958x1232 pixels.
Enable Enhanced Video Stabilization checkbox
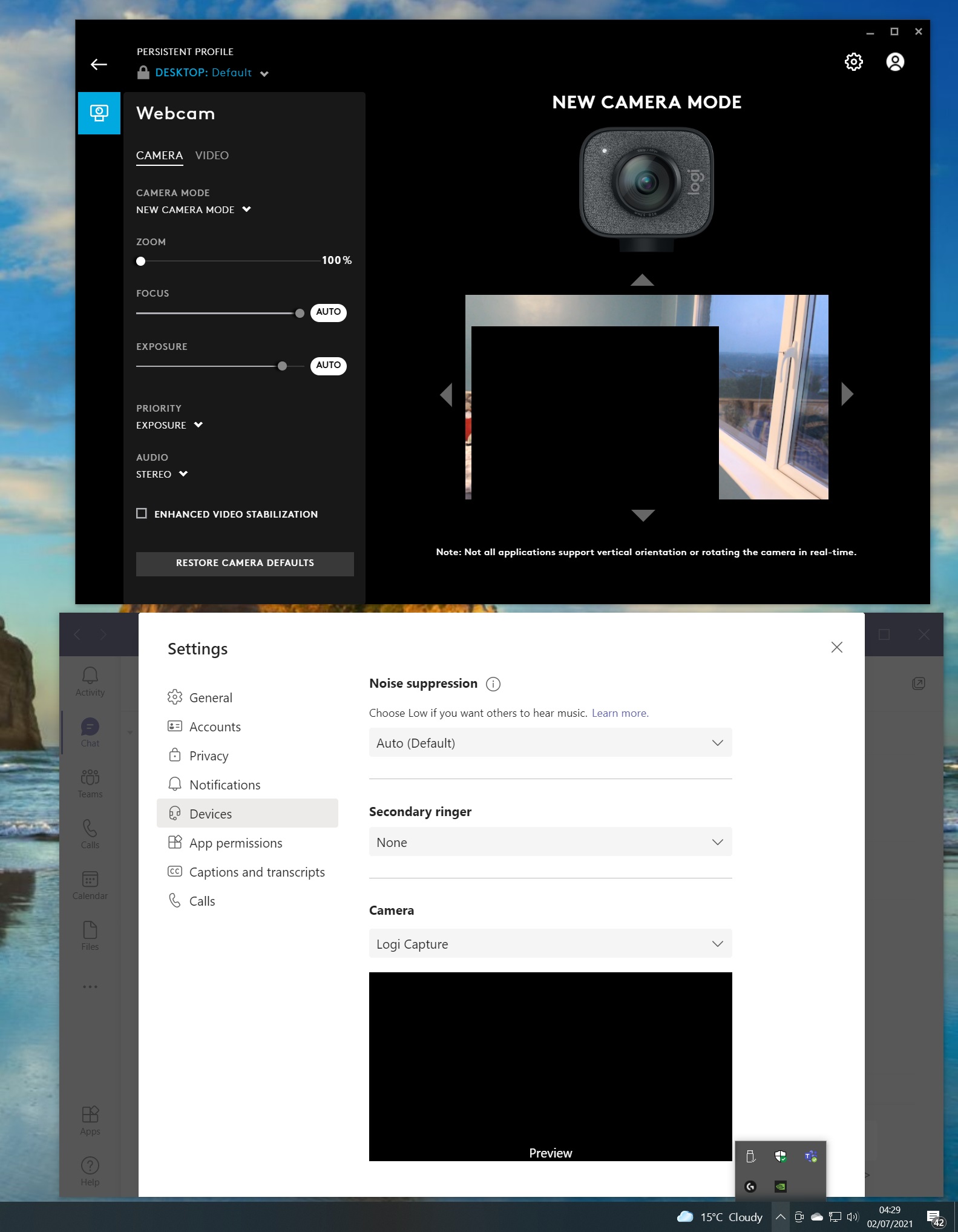[x=142, y=513]
